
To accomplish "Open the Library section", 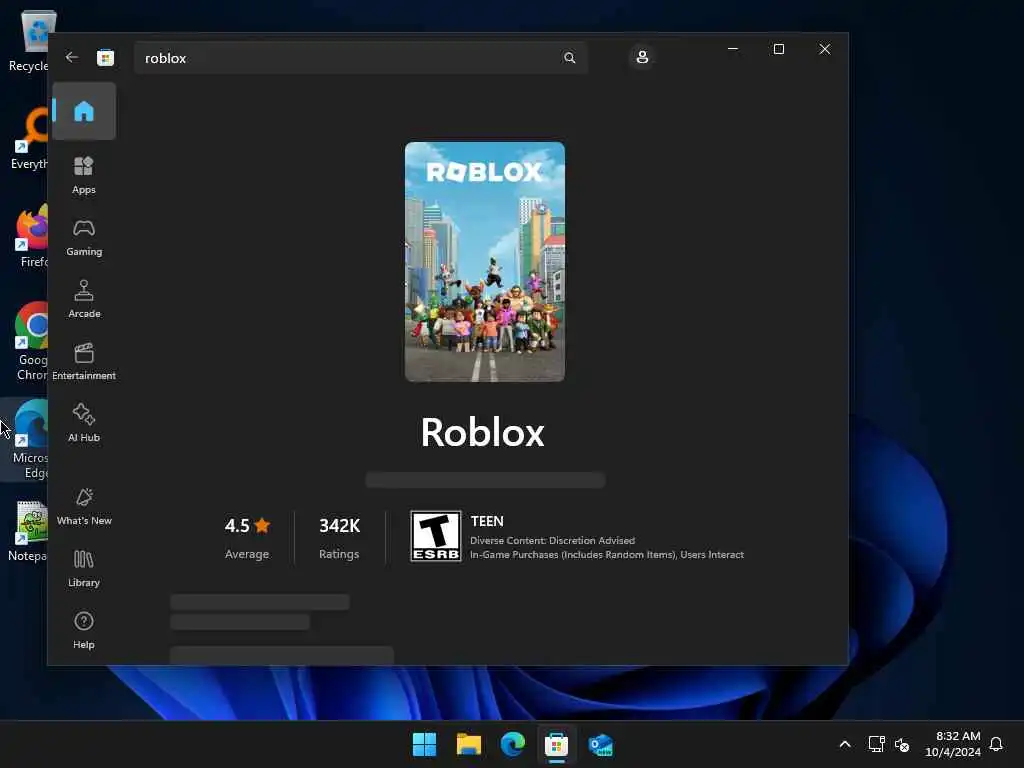I will (x=84, y=568).
